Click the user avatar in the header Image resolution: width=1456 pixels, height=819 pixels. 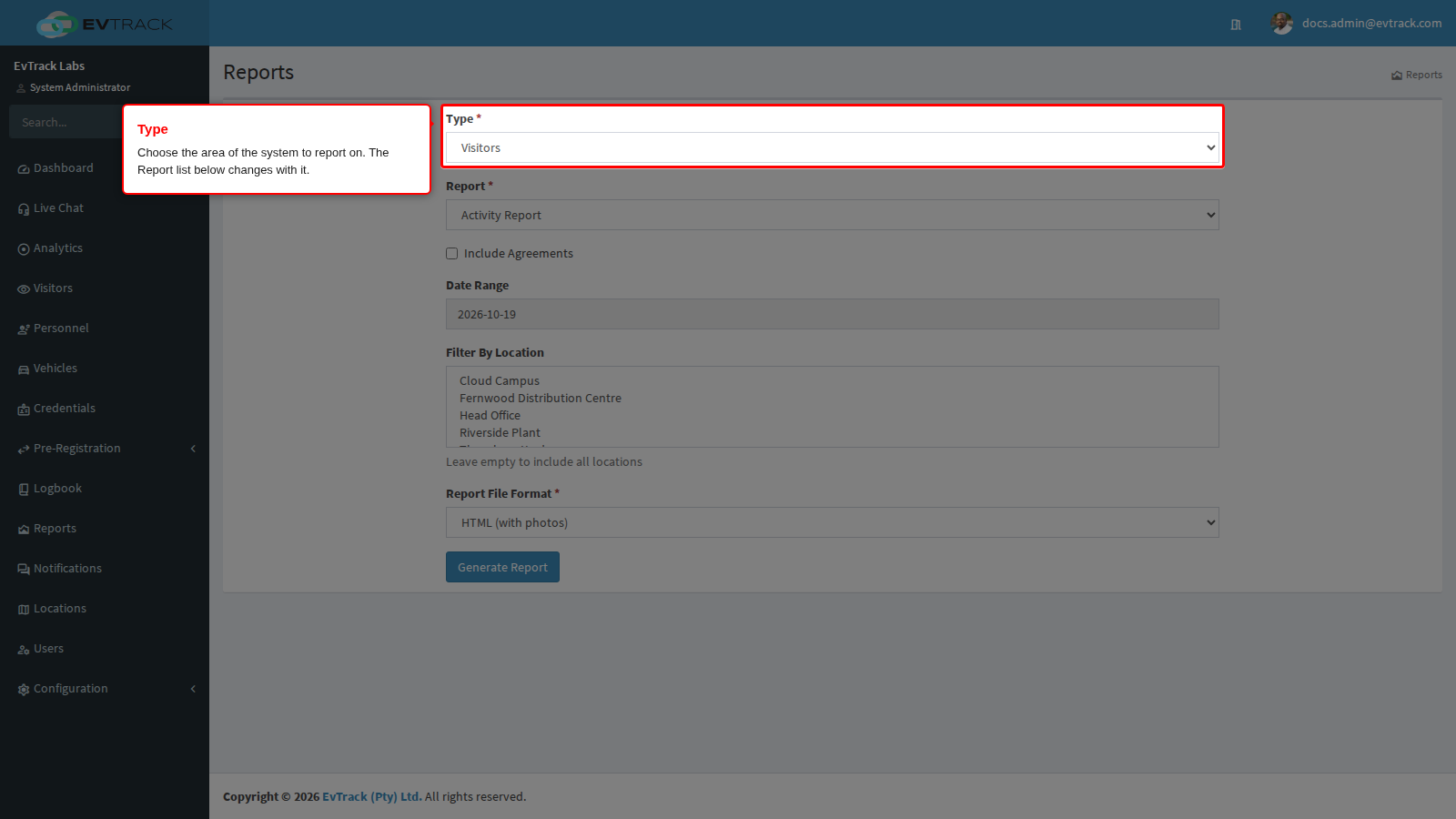(1282, 24)
